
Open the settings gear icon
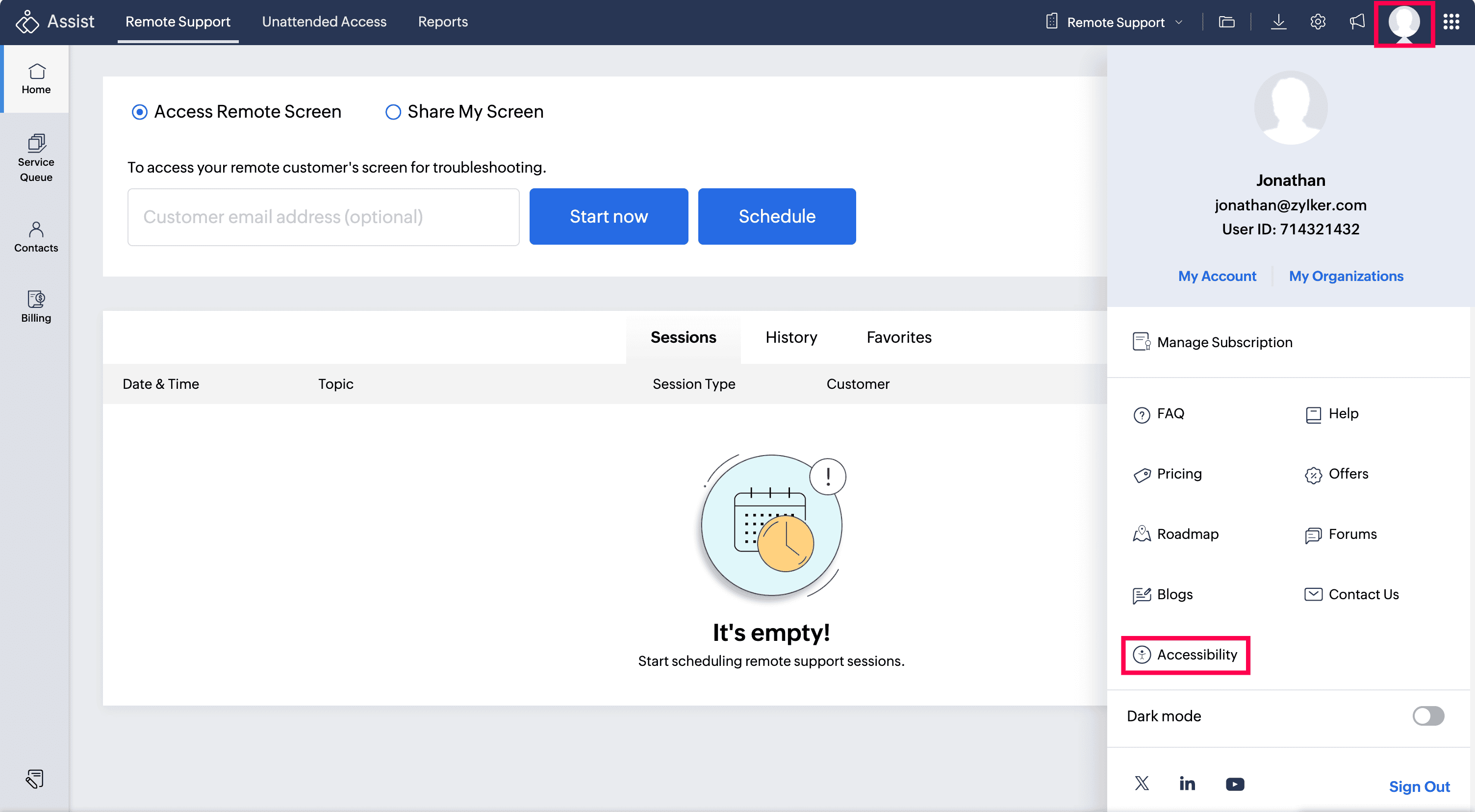pos(1318,22)
